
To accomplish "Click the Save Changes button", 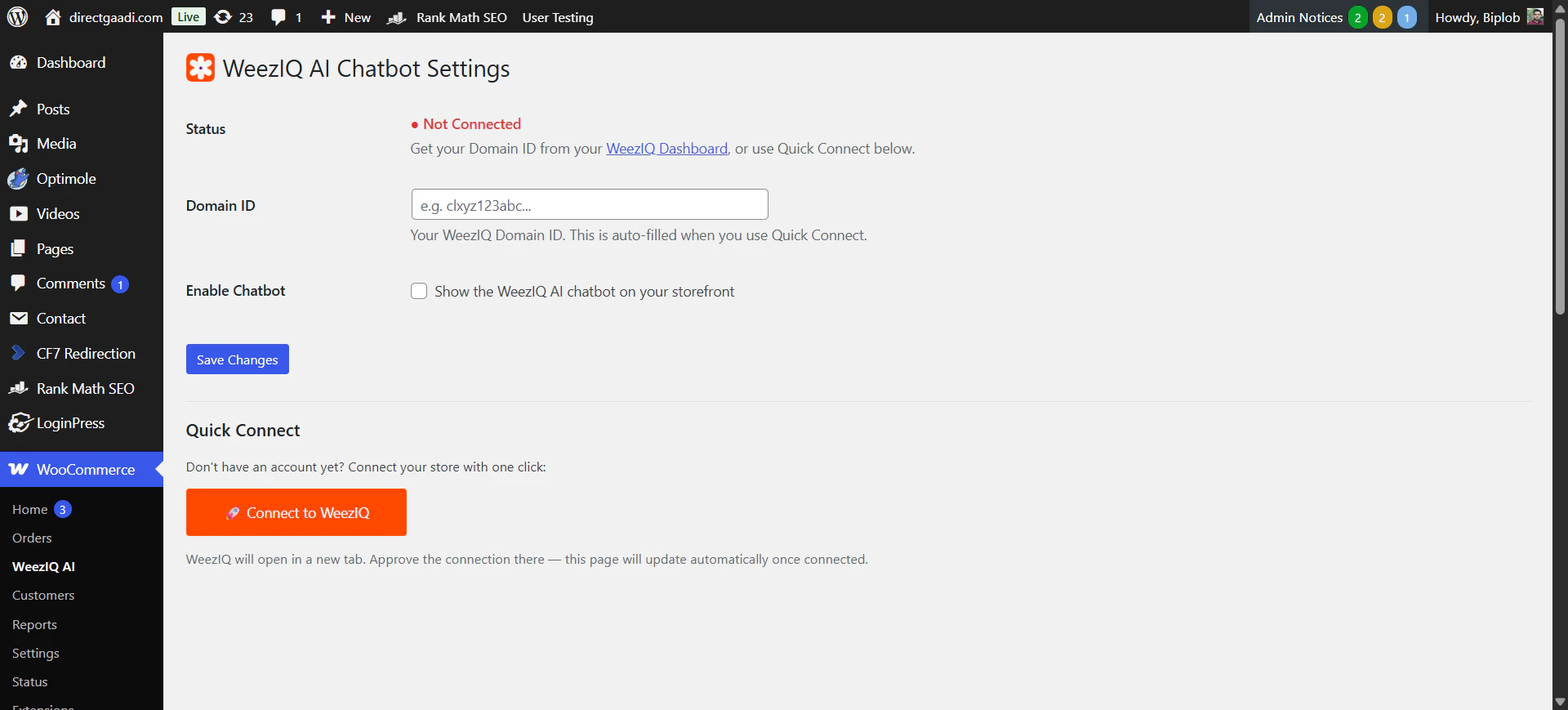I will click(x=238, y=359).
